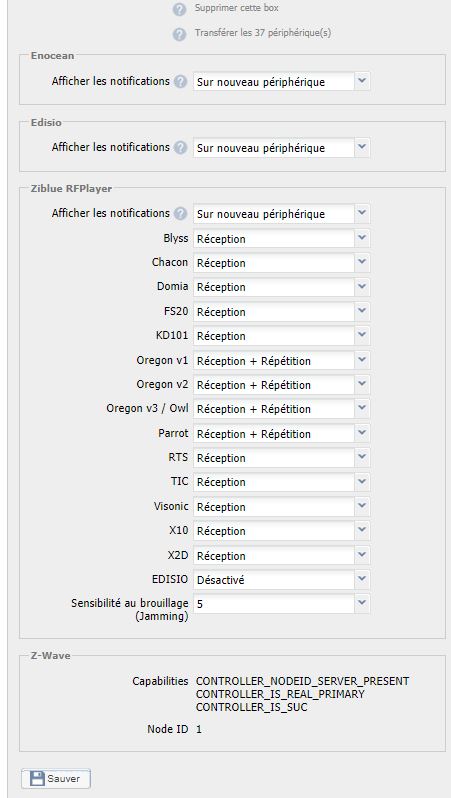The width and height of the screenshot is (451, 798).
Task: Open the EDISIO Désactivé dropdown
Action: pyautogui.click(x=281, y=580)
